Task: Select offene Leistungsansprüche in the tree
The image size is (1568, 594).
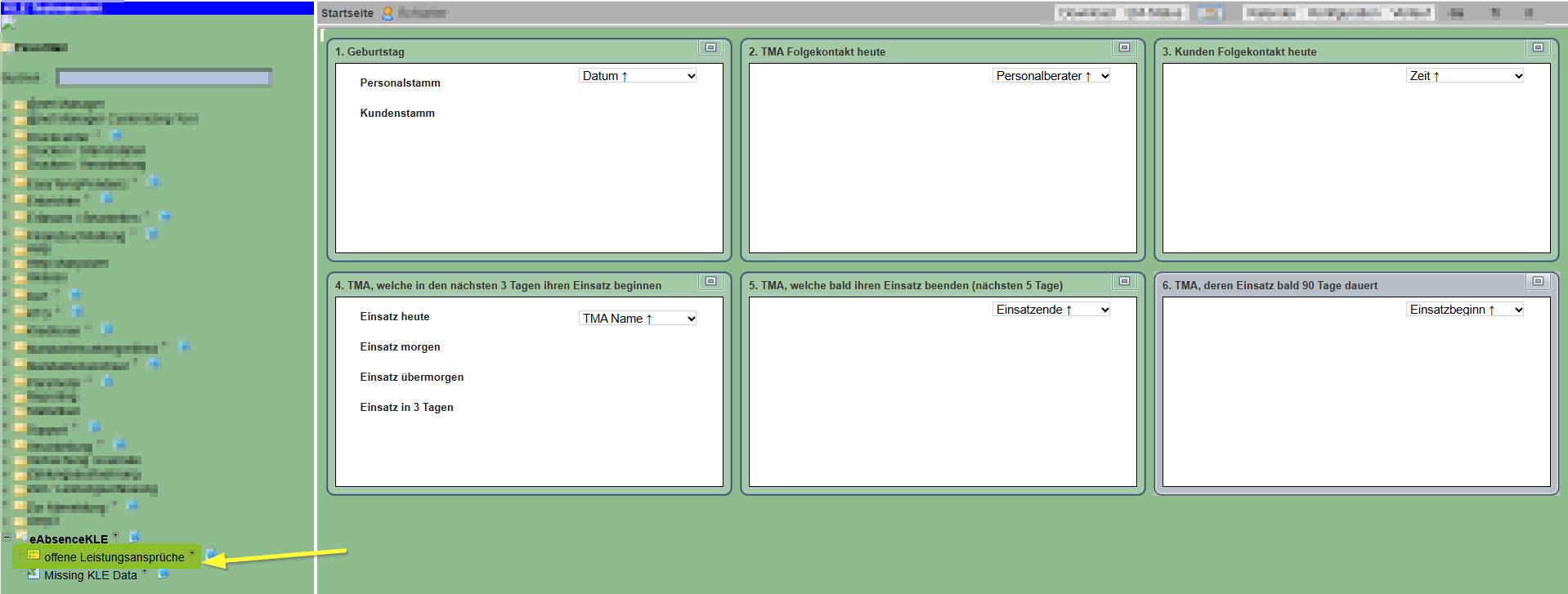Action: point(114,557)
